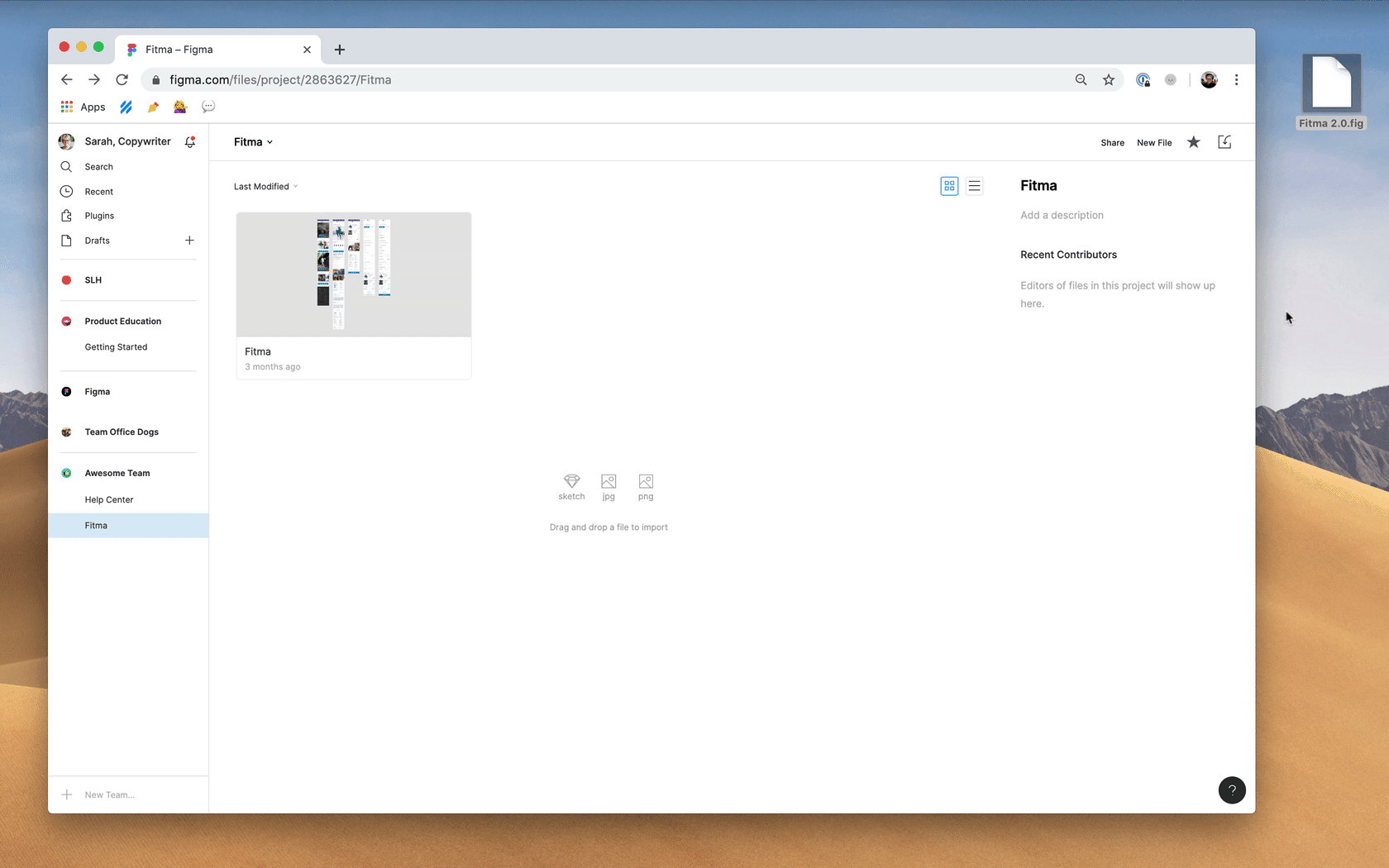Open the Chrome profile avatar
Viewport: 1389px width, 868px height.
point(1209,80)
